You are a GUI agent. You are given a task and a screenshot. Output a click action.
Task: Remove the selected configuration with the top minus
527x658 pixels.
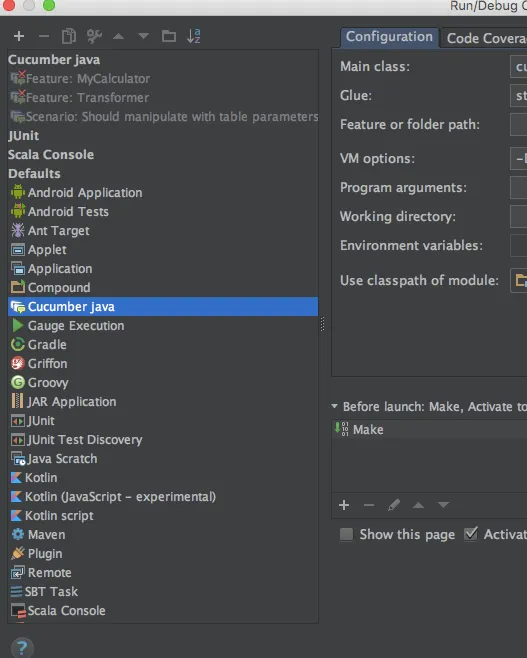(44, 37)
